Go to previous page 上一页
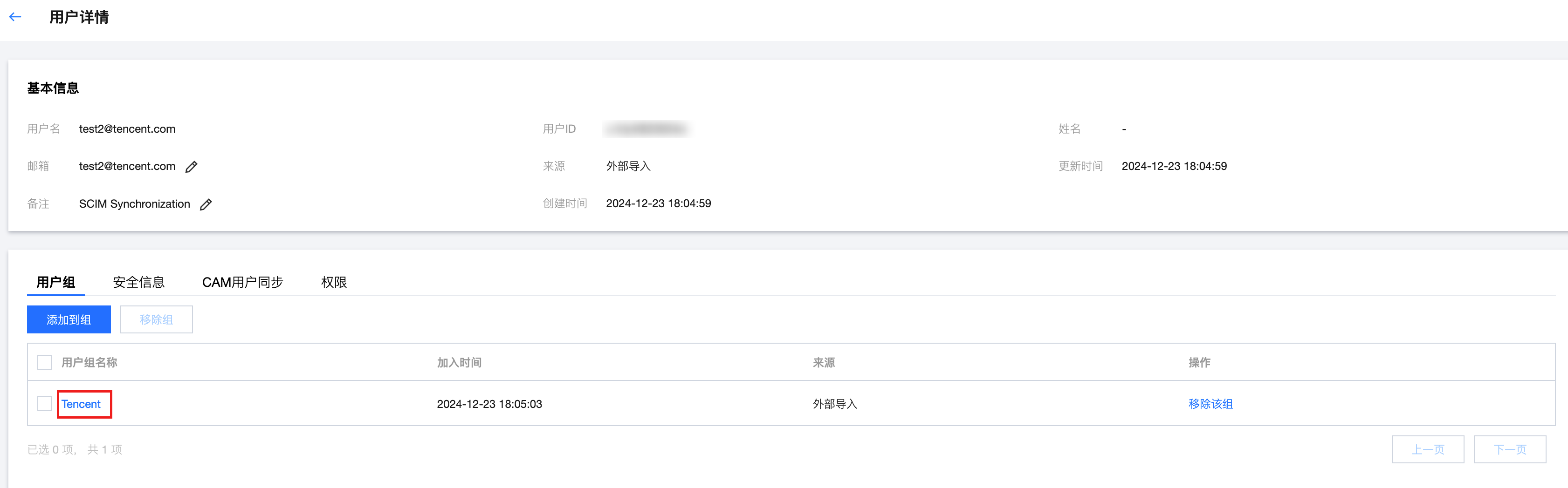The width and height of the screenshot is (1568, 488). point(1427,450)
